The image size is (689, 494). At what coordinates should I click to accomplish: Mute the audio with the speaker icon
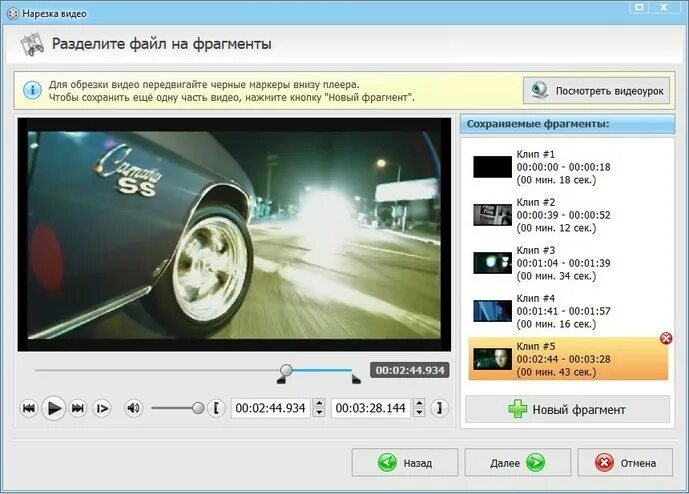tap(134, 408)
